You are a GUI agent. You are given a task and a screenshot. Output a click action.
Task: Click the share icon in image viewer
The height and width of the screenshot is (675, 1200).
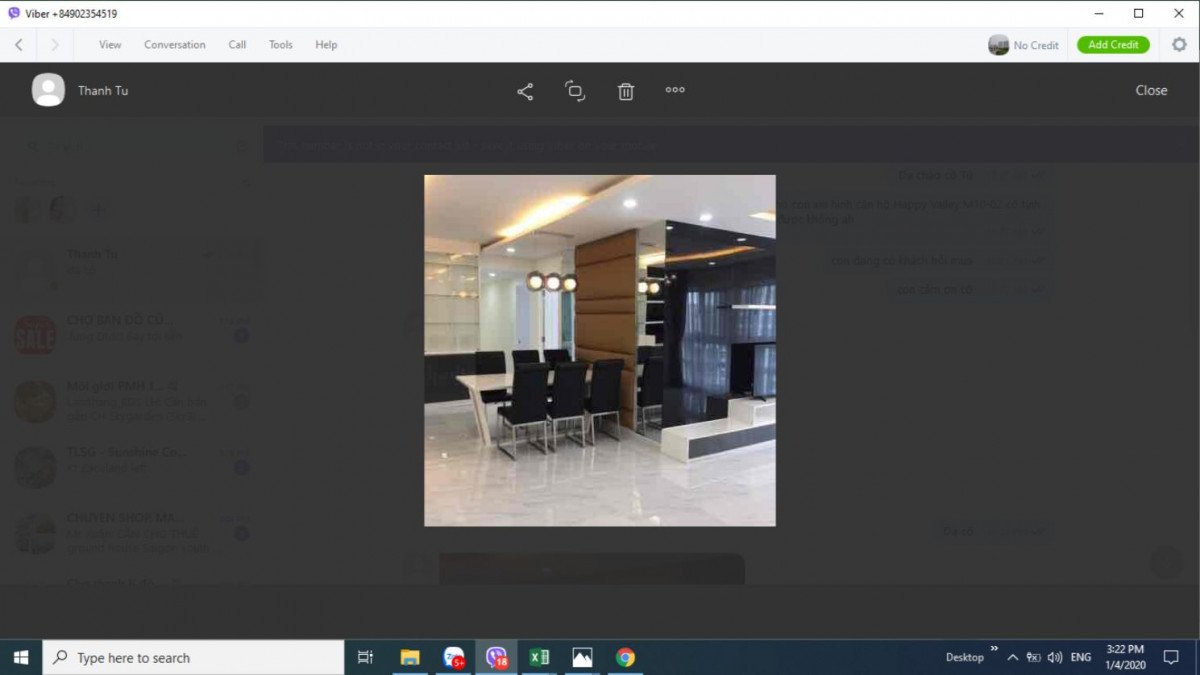point(525,91)
